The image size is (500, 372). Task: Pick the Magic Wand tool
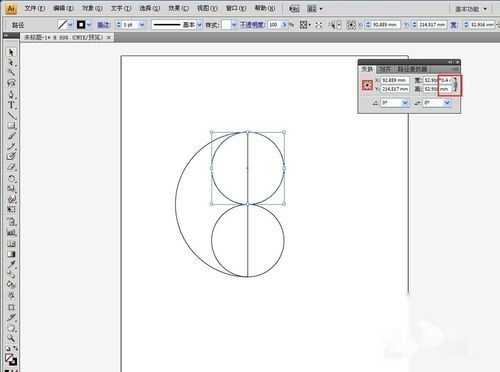coord(11,72)
